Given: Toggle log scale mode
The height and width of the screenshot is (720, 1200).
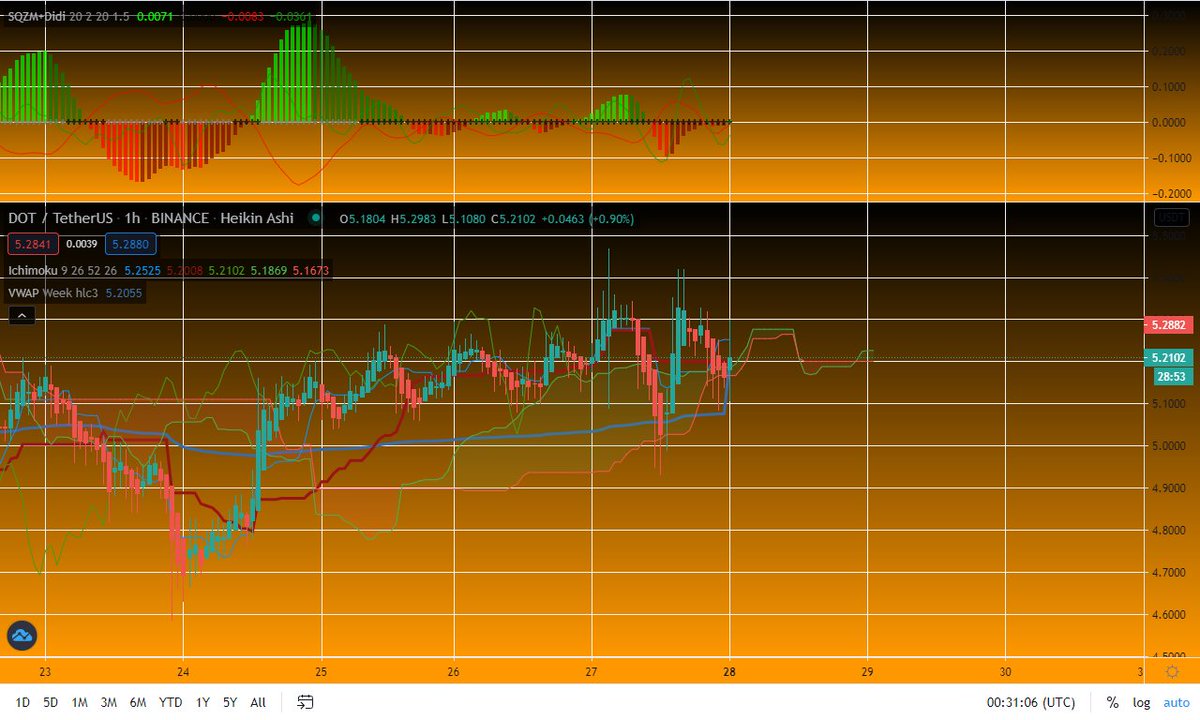Looking at the screenshot, I should [1141, 702].
